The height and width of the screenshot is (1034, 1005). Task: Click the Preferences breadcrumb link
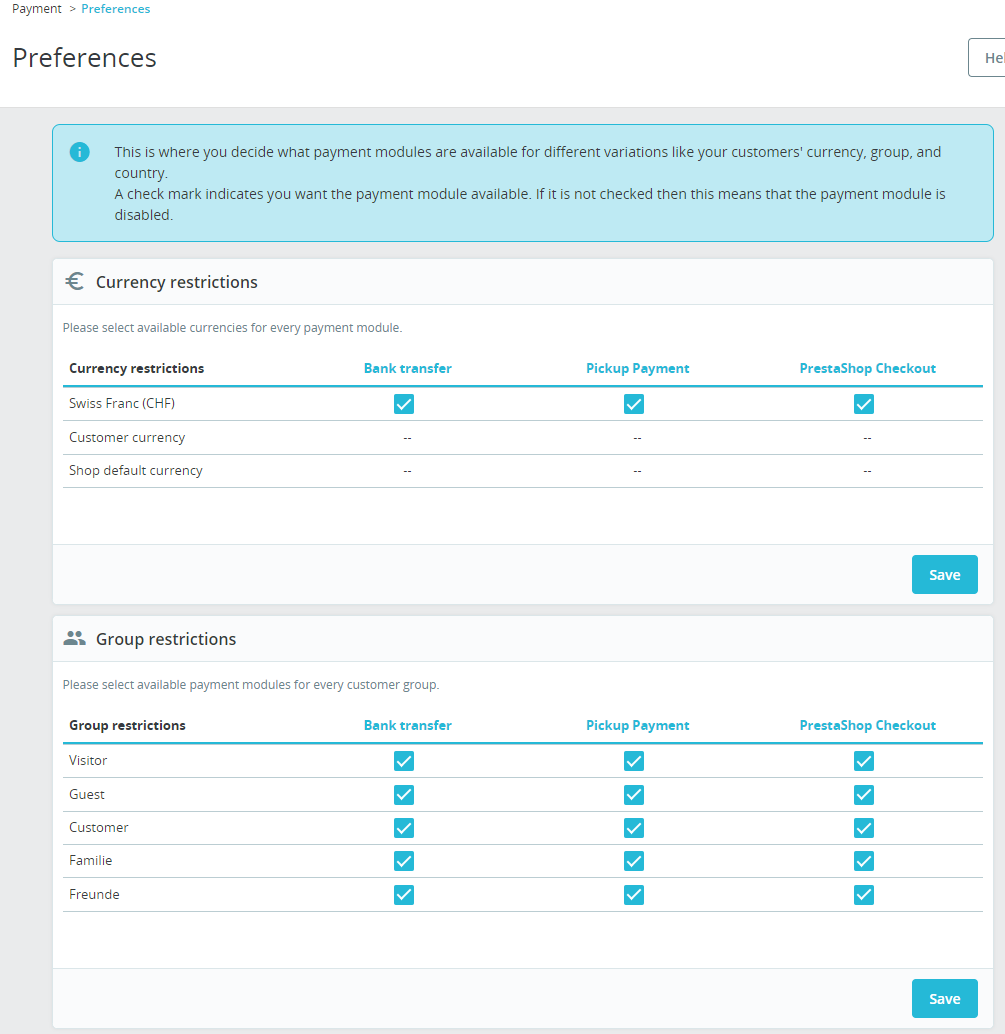coord(115,8)
